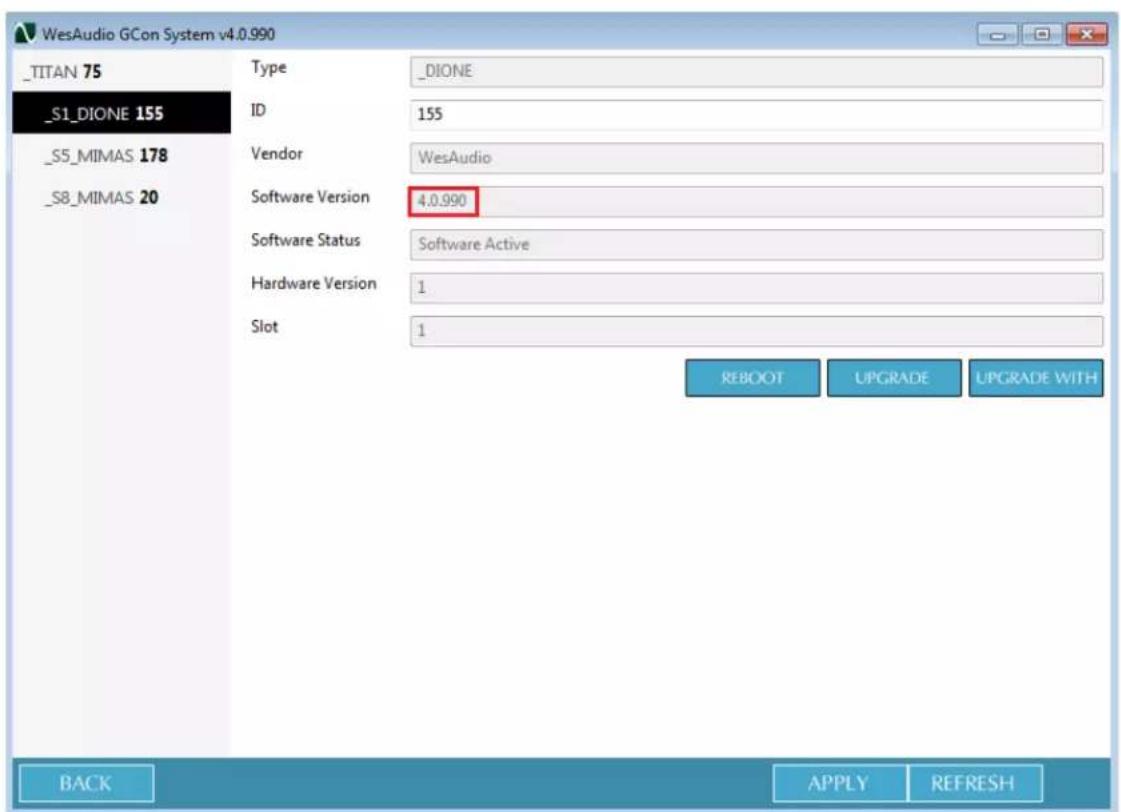
Task: Click the UPGRADE WITH button
Action: (1036, 377)
